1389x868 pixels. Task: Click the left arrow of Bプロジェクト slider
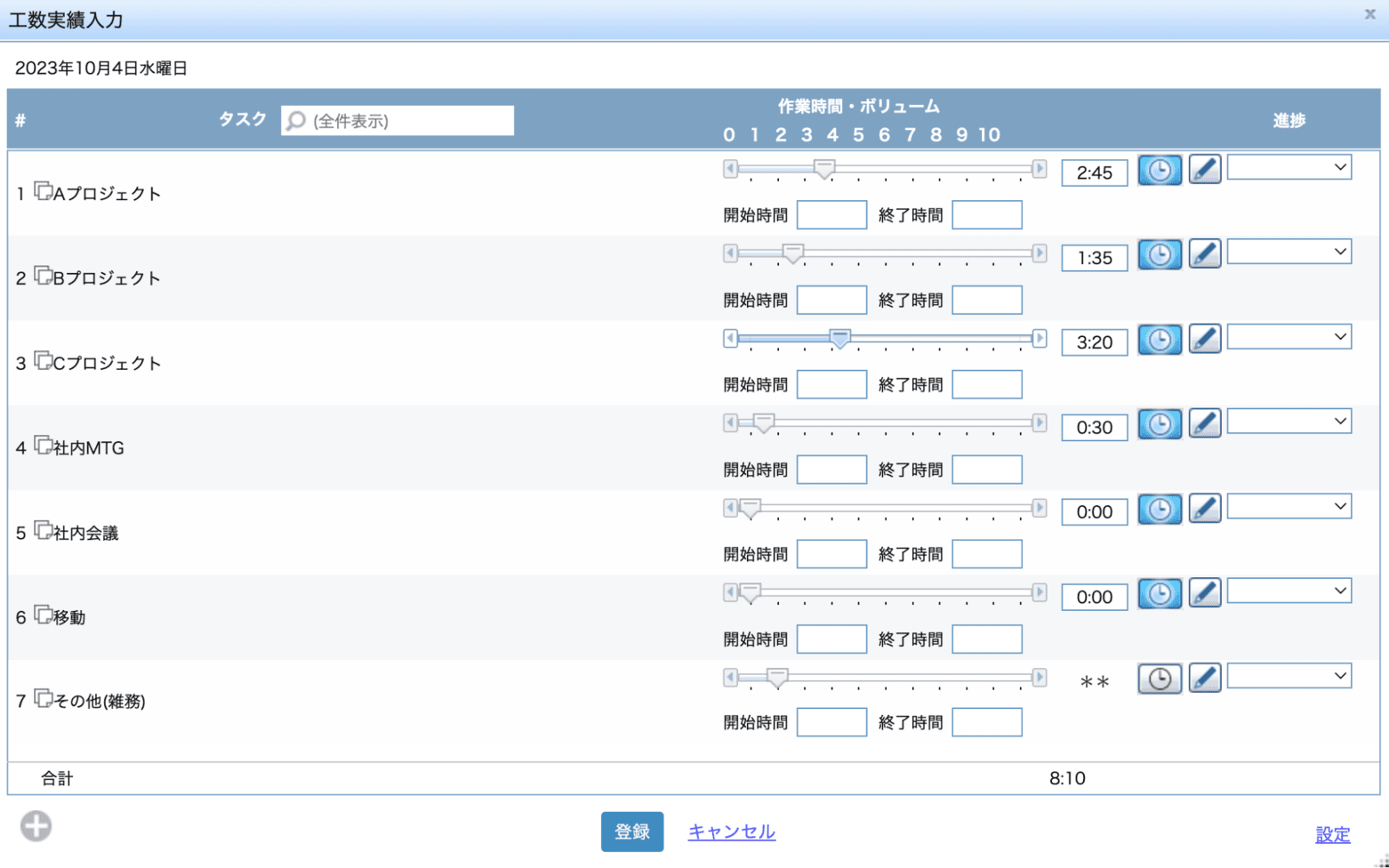tap(730, 253)
